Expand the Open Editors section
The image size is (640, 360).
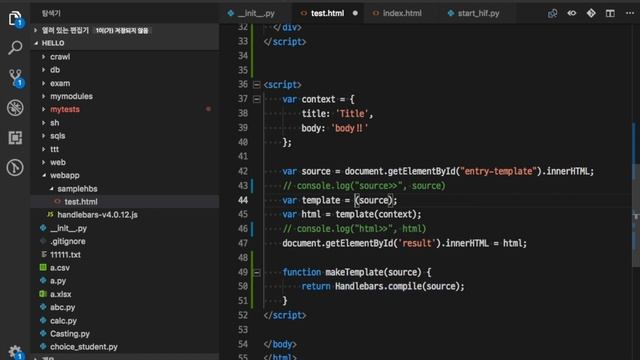click(36, 30)
